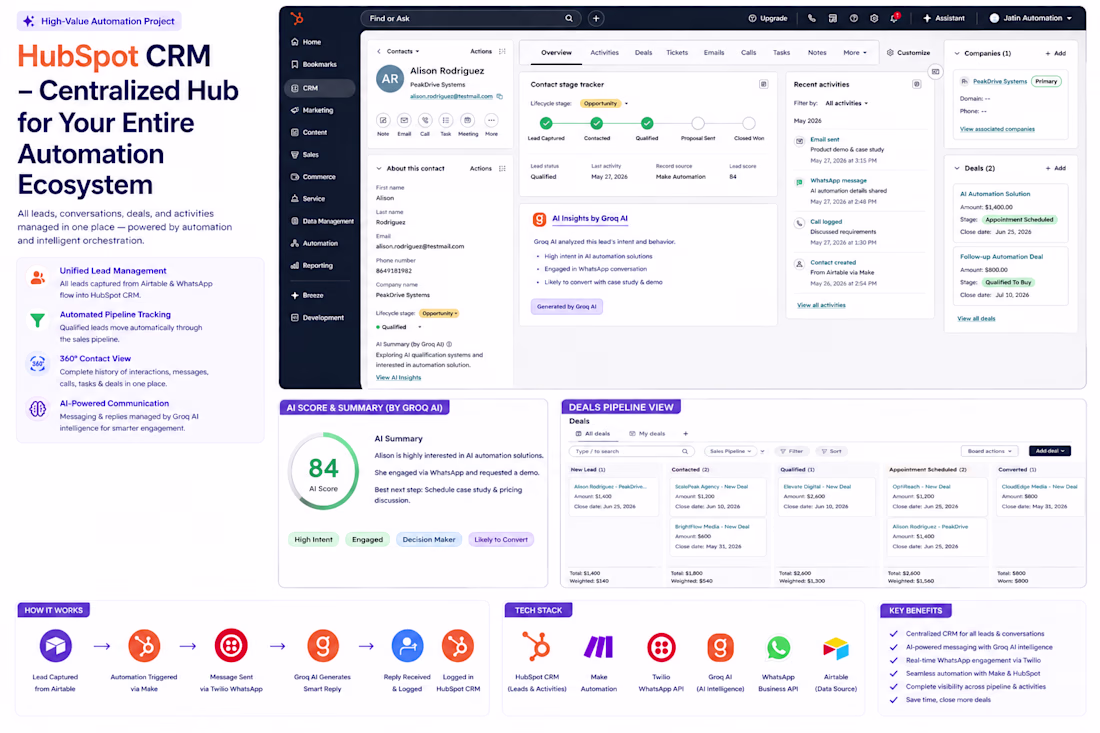Click the Meeting icon under Alison Rodriguez
This screenshot has width=1100, height=733.
tap(468, 120)
